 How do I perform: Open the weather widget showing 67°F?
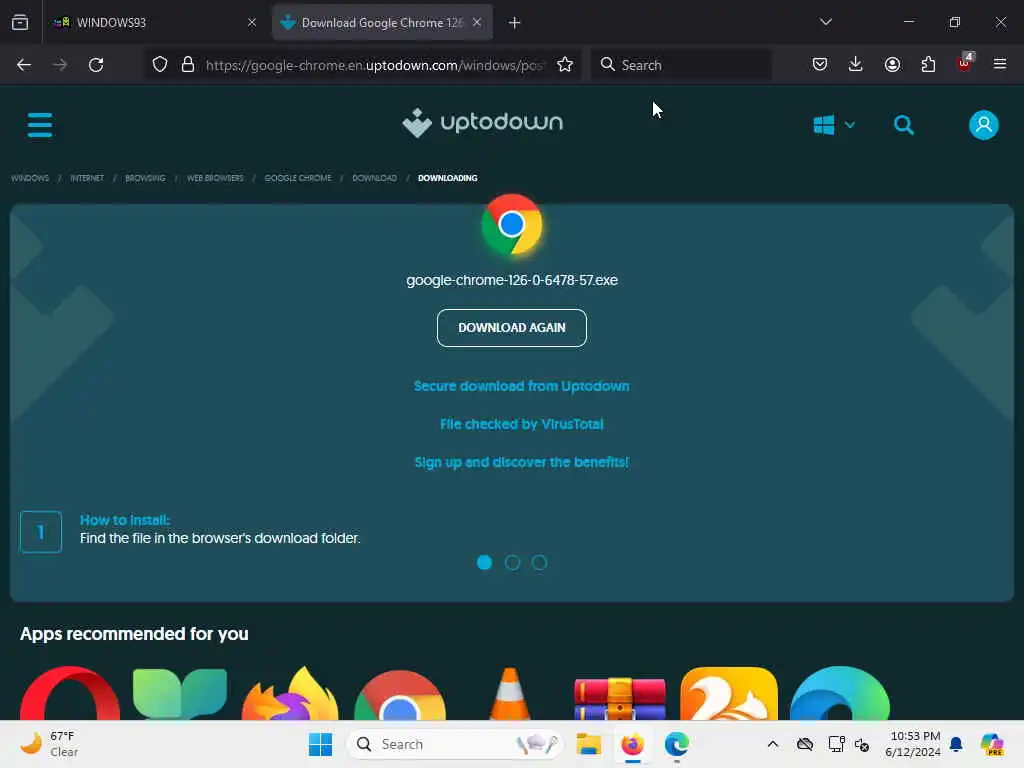(50, 744)
